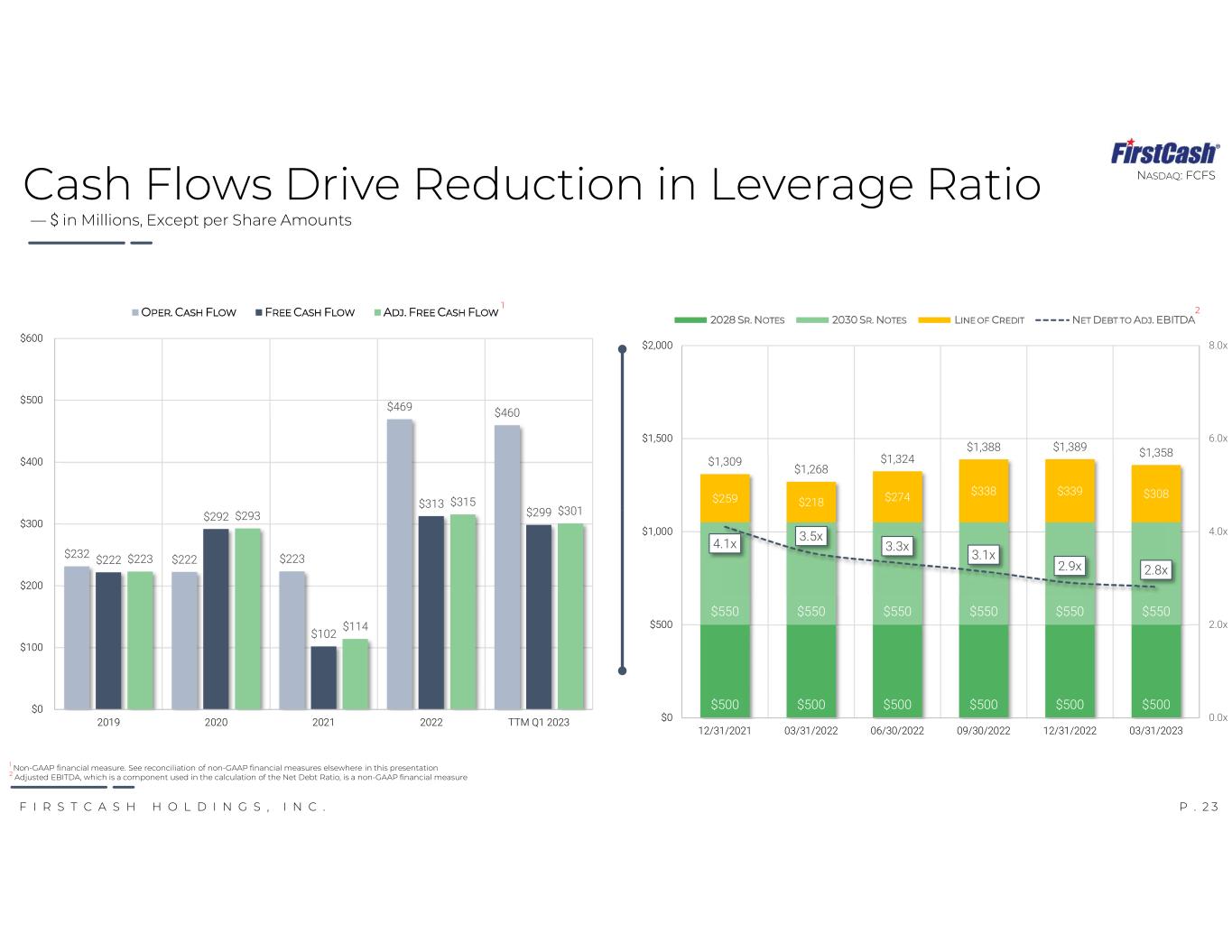Click the $339 line of credit segment

(1070, 491)
